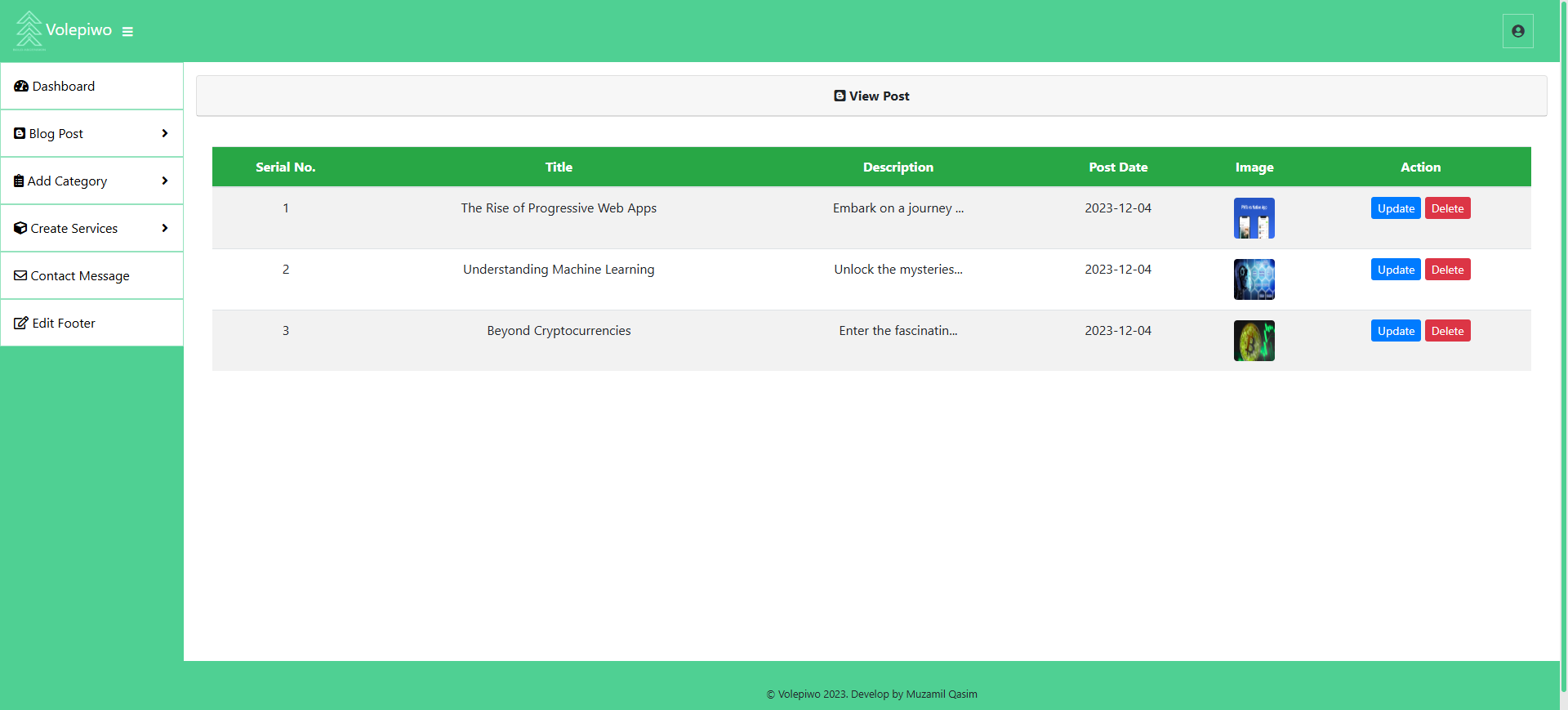The width and height of the screenshot is (1568, 710).
Task: Click the Dashboard gauge icon
Action: [x=21, y=87]
